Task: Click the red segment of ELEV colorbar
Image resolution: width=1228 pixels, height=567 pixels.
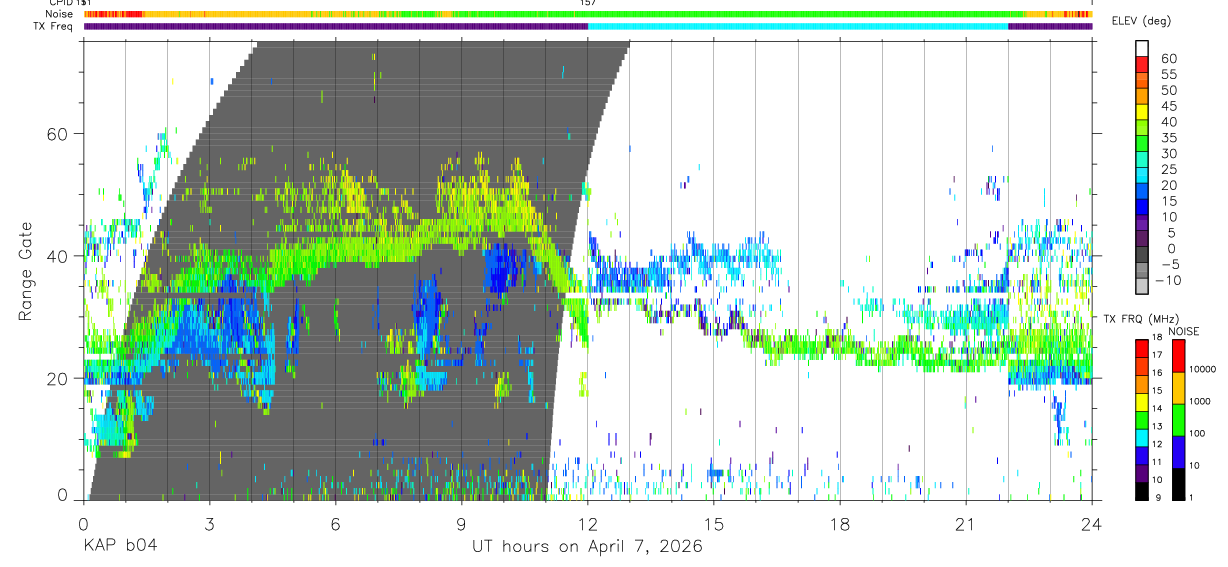Action: (1143, 66)
